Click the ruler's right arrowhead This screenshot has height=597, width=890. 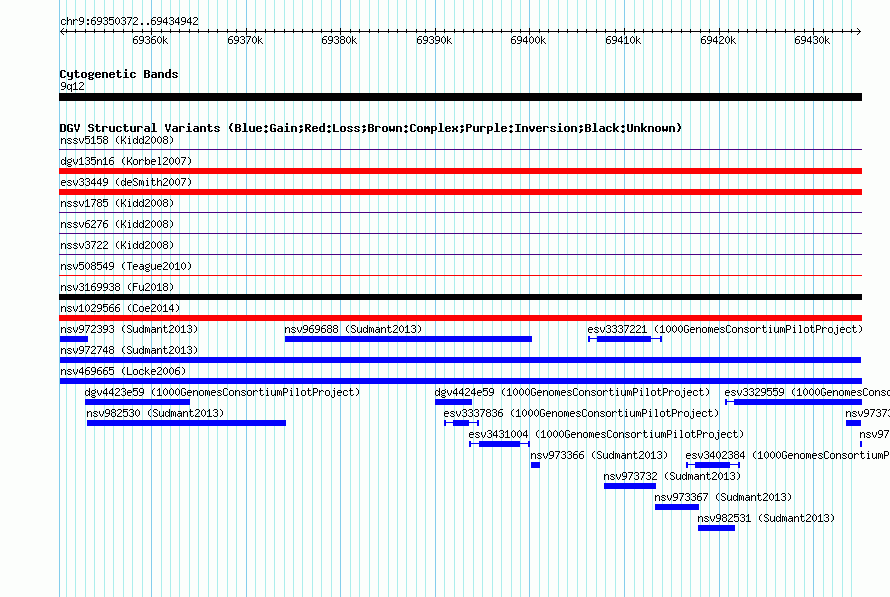pos(859,31)
